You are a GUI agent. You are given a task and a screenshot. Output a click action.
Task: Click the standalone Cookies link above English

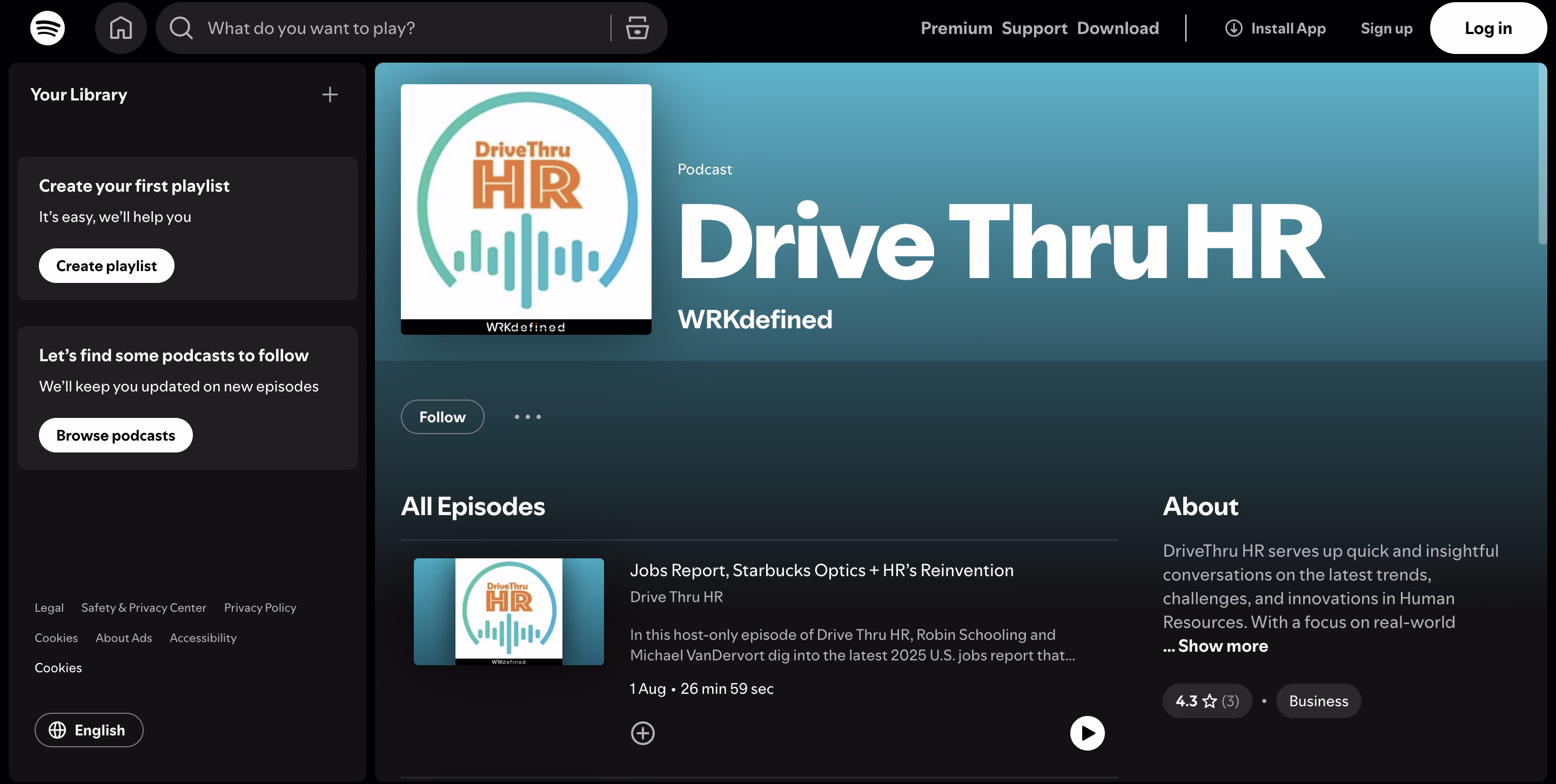point(58,667)
